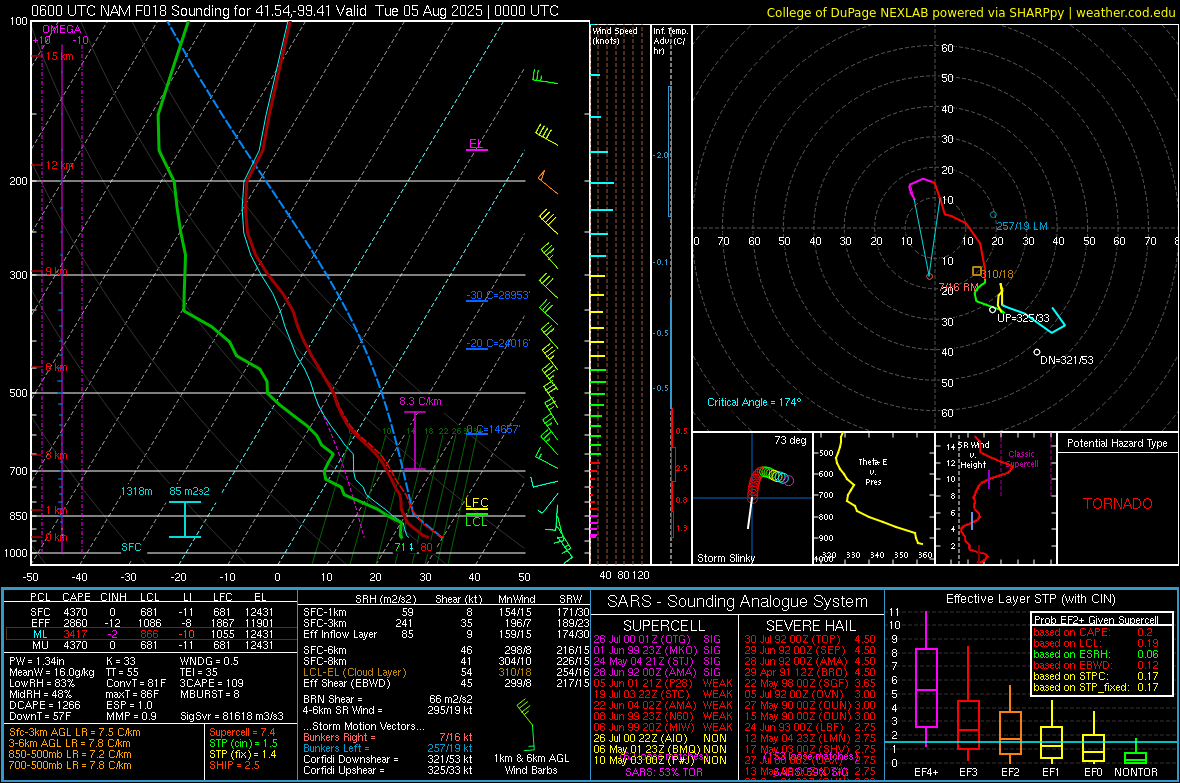The height and width of the screenshot is (783, 1180).
Task: Click the red TORNADO hazard type
Action: click(1118, 504)
